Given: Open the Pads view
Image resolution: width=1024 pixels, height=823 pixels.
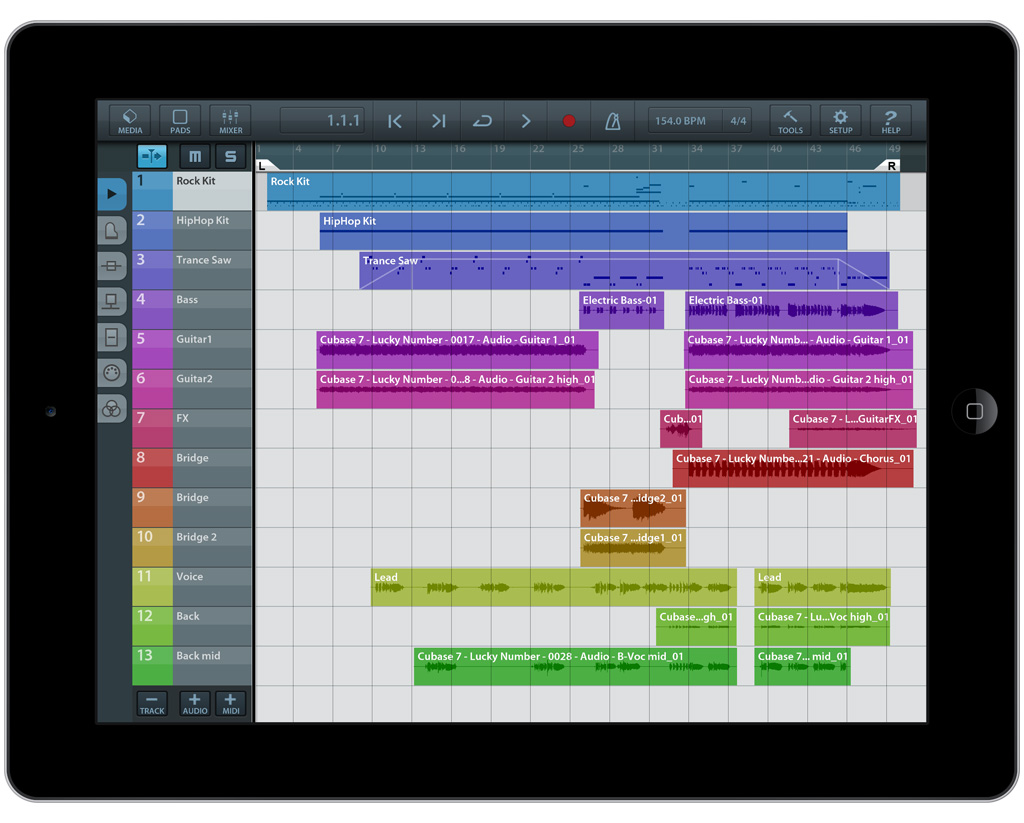Looking at the screenshot, I should (x=180, y=120).
